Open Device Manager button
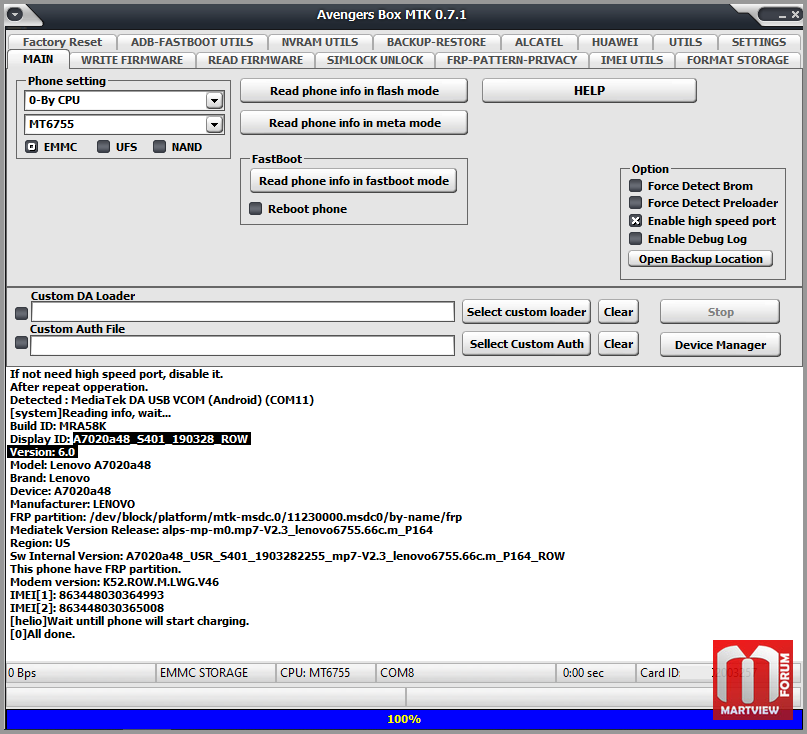This screenshot has height=734, width=807. coord(720,345)
